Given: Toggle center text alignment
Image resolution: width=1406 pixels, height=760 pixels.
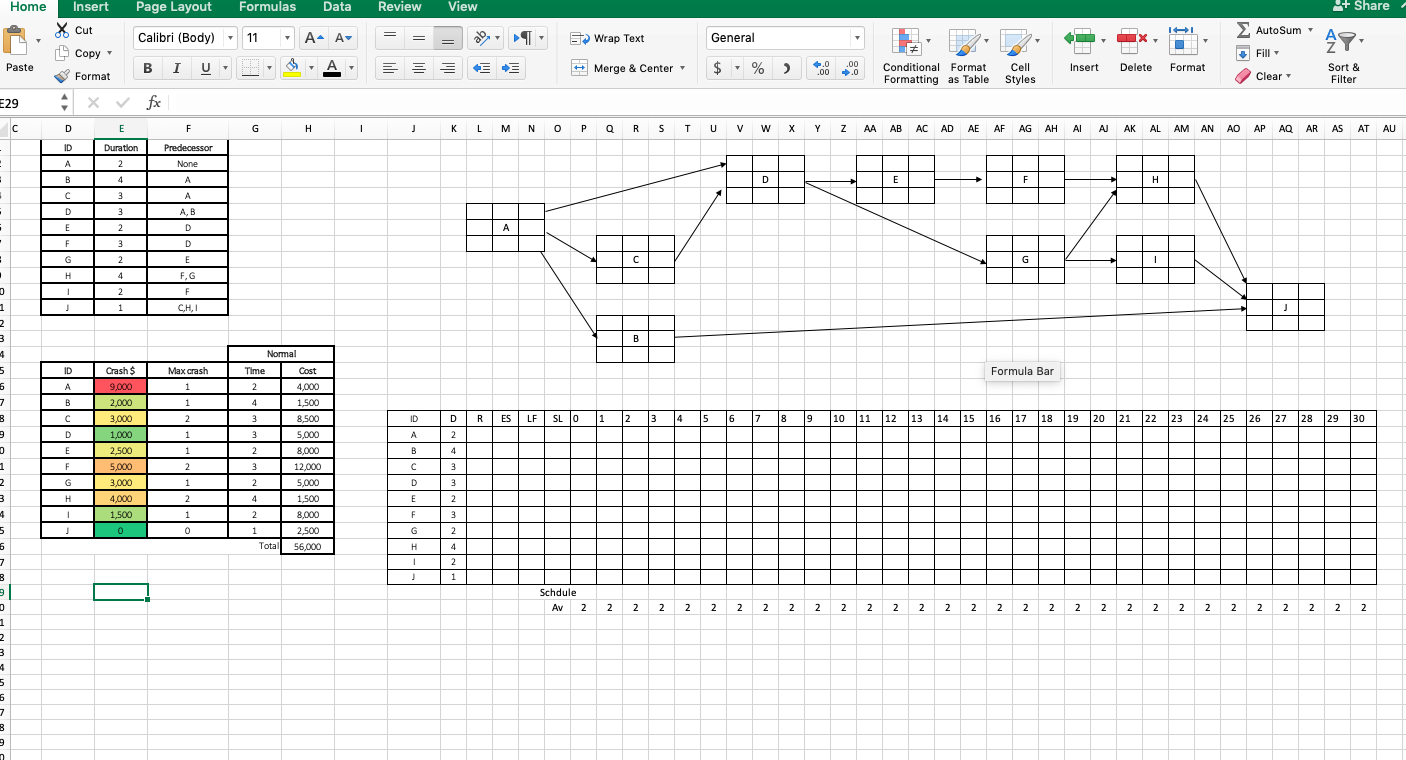Looking at the screenshot, I should coord(418,68).
